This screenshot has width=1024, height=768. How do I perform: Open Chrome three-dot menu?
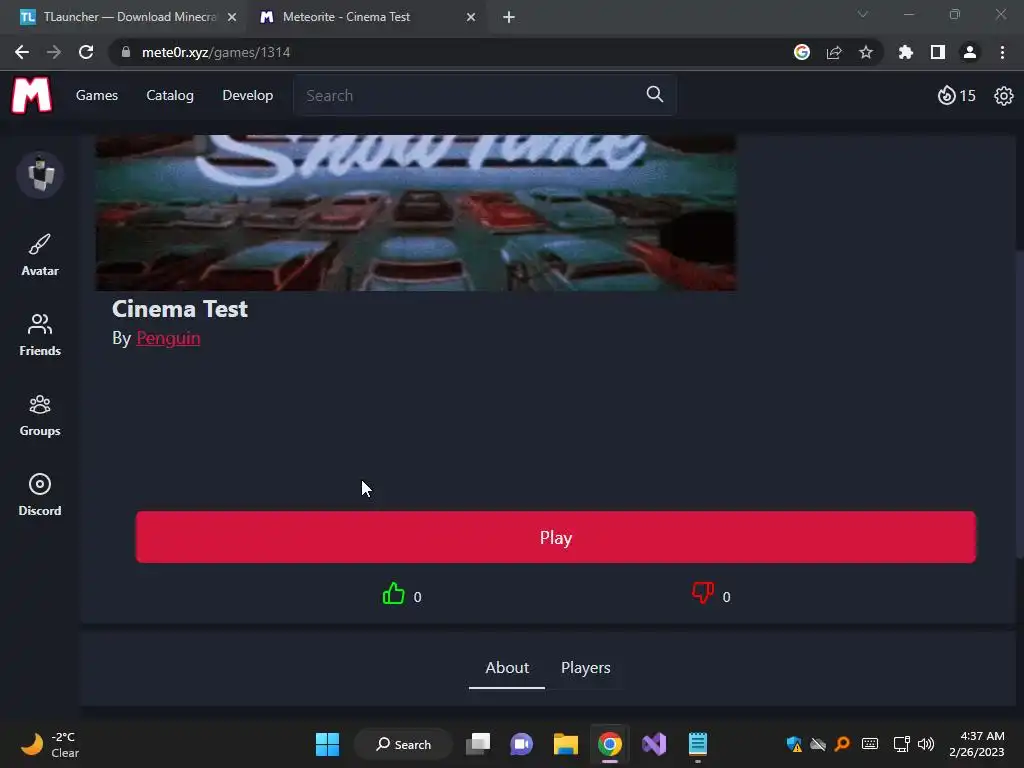1002,52
